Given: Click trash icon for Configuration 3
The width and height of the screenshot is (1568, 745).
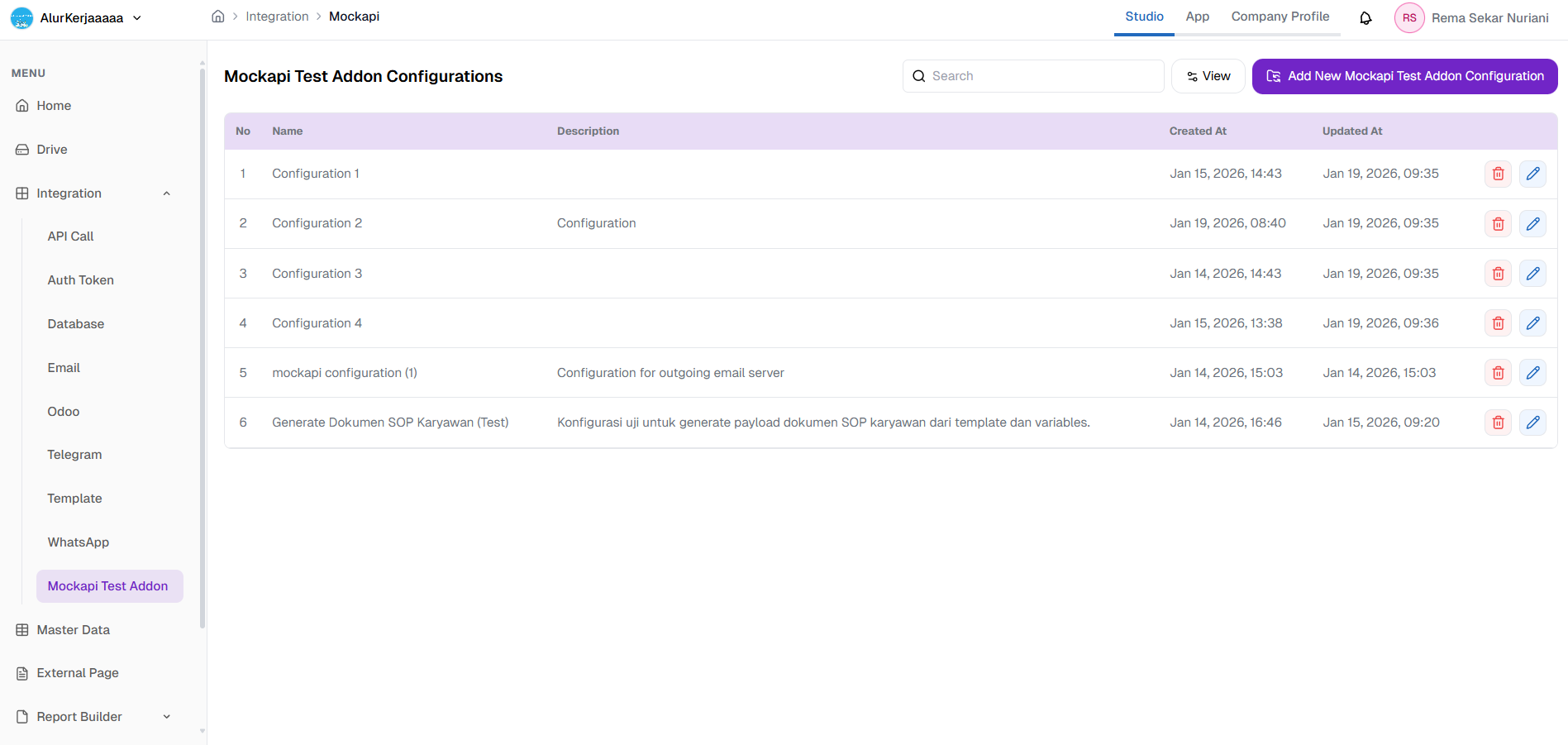Looking at the screenshot, I should click(1498, 274).
